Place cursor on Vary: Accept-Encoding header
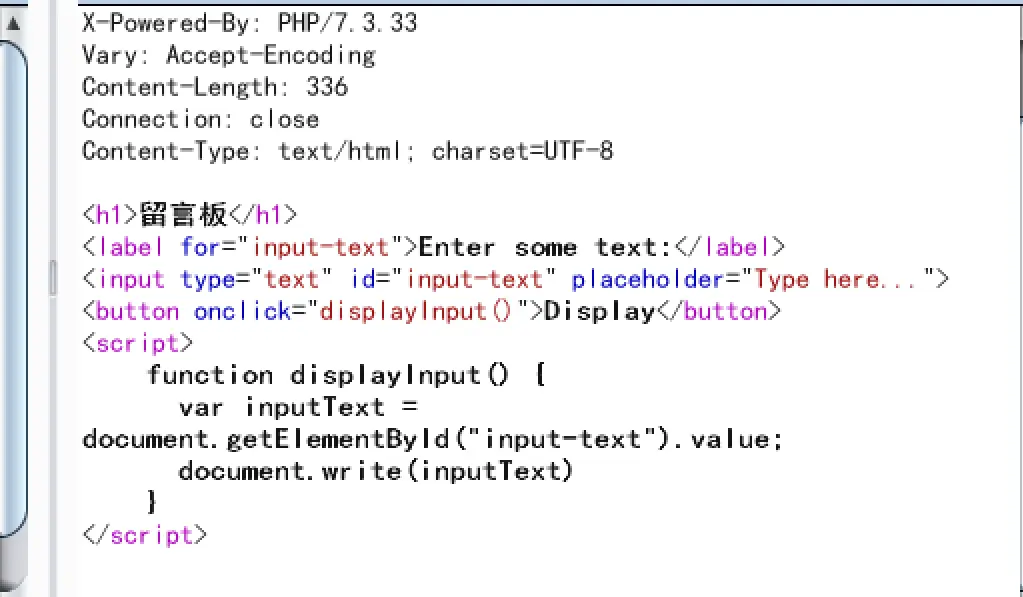The width and height of the screenshot is (1023, 597). click(x=228, y=55)
